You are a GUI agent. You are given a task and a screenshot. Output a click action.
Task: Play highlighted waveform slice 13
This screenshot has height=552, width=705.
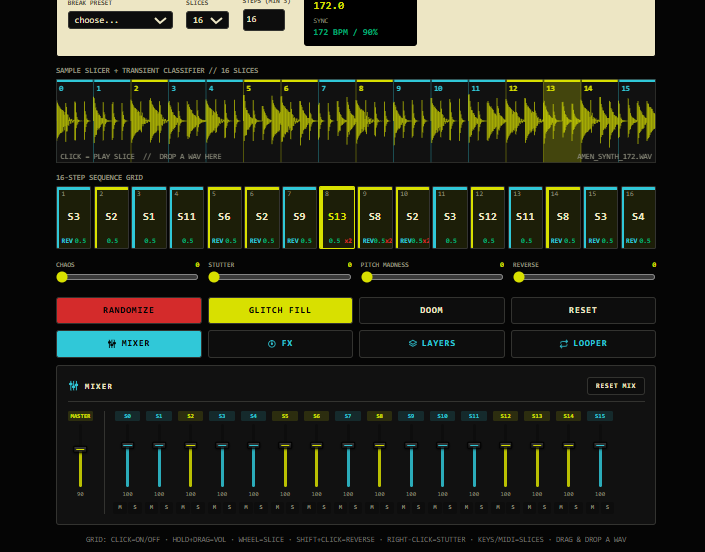562,121
